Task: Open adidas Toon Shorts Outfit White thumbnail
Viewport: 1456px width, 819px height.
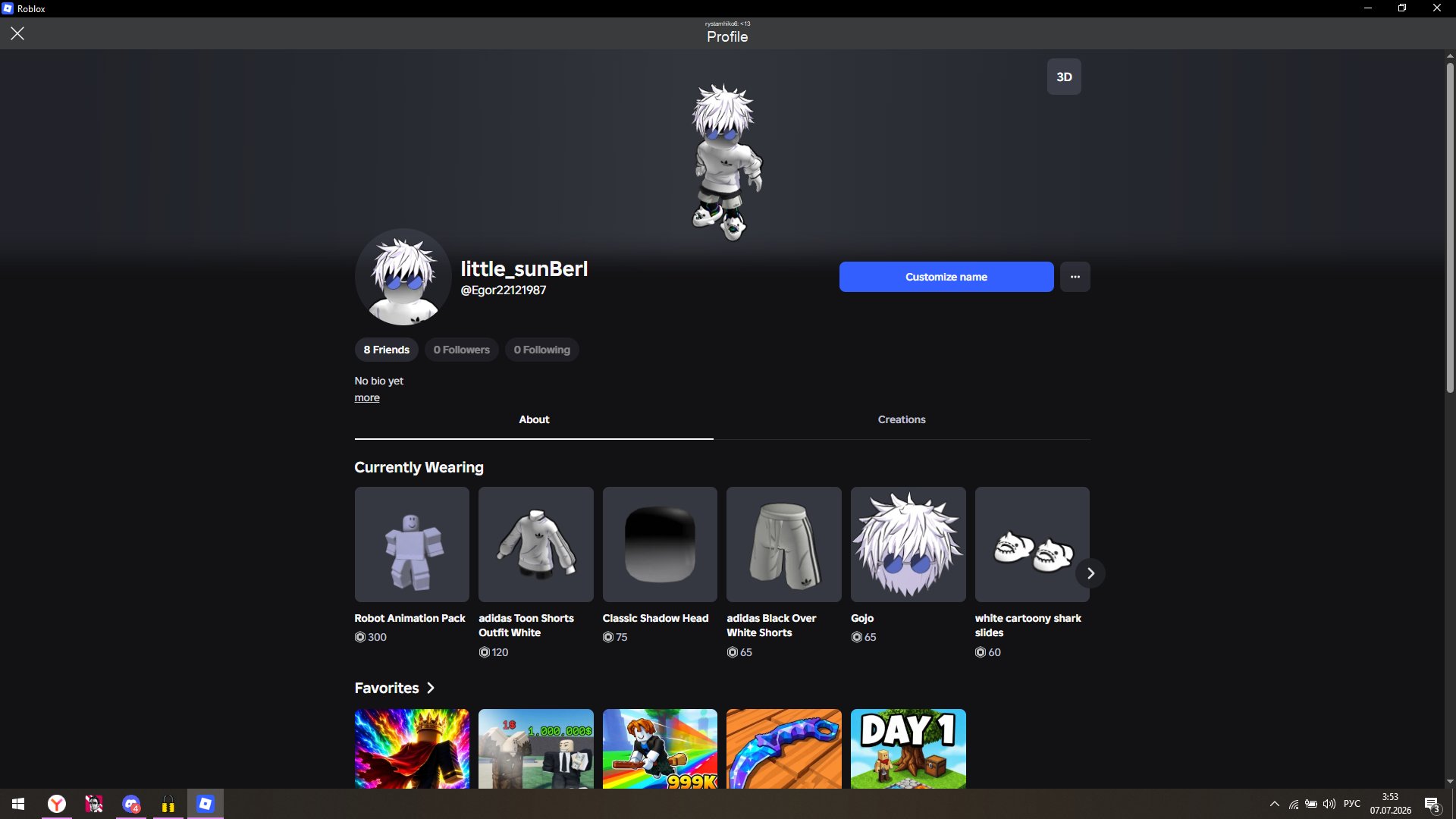Action: [536, 544]
